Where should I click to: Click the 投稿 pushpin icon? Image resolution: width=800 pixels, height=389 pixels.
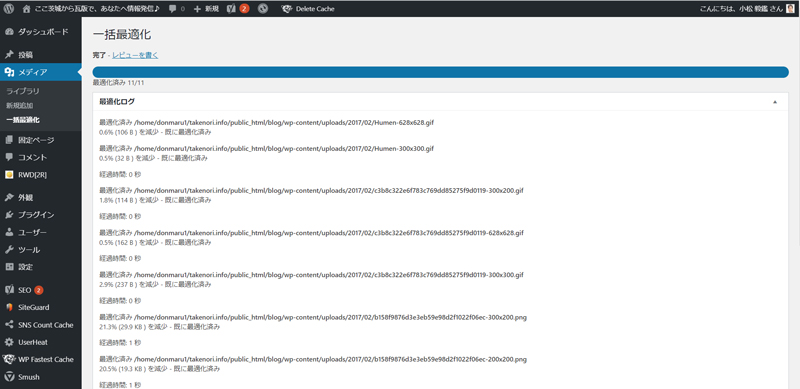[9, 55]
